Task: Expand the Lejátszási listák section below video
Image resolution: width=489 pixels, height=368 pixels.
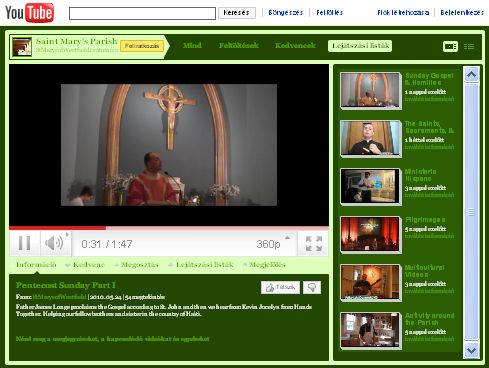Action: coord(201,265)
